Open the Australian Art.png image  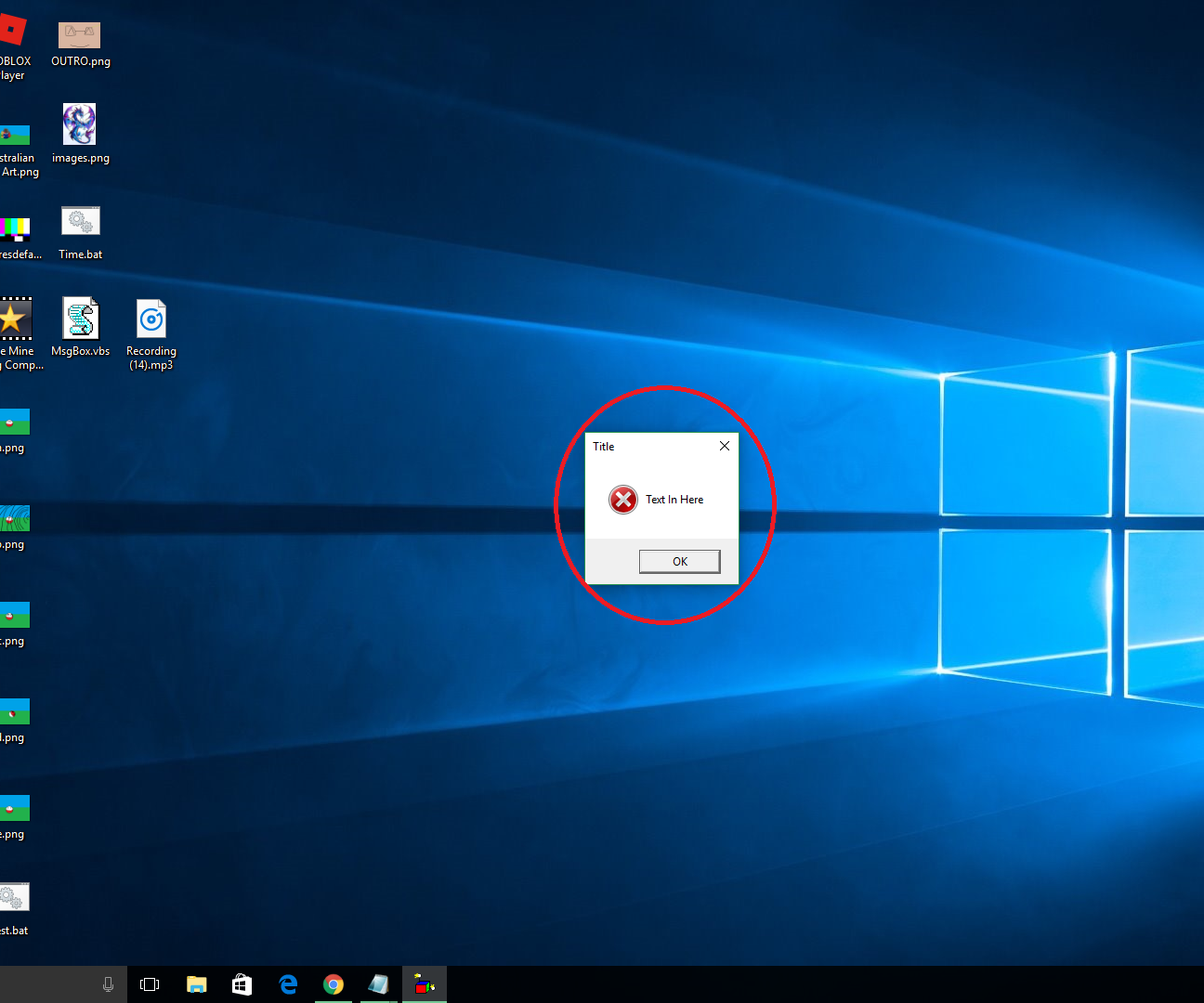point(16,133)
